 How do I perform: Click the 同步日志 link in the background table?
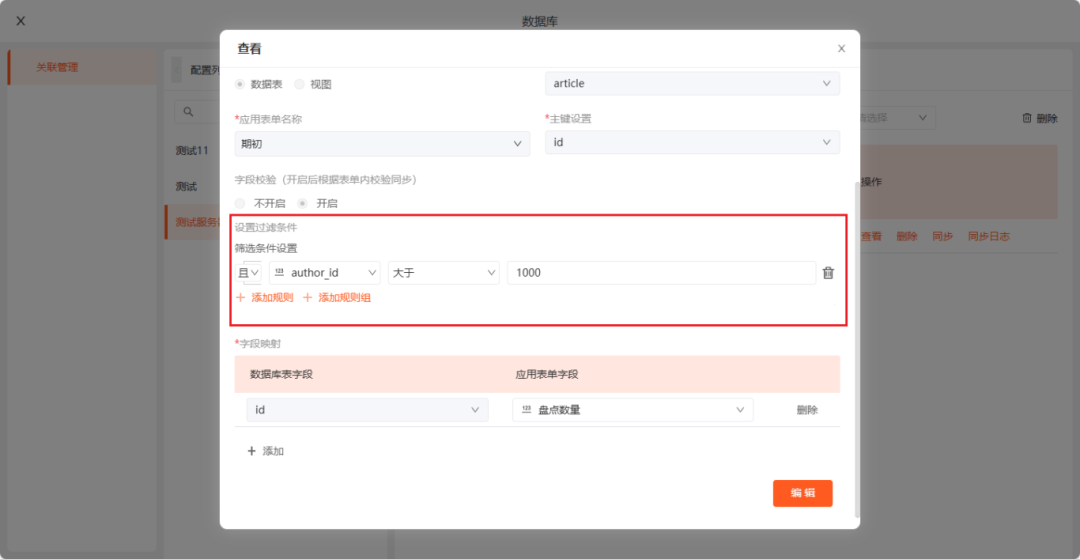coord(989,236)
